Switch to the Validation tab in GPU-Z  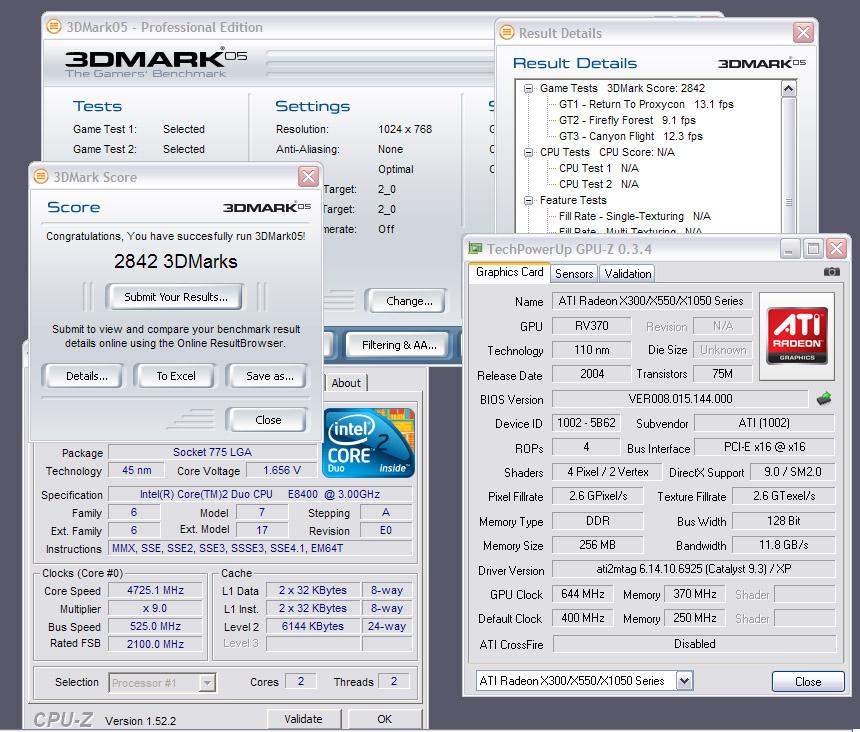(x=627, y=274)
